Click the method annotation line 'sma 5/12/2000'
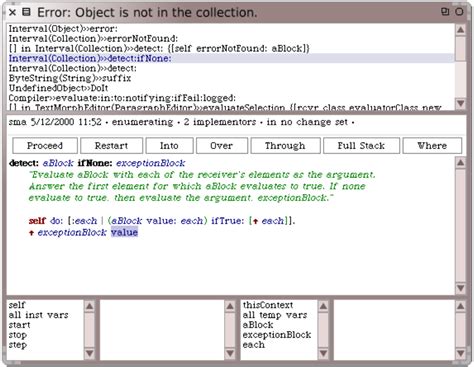 click(182, 122)
